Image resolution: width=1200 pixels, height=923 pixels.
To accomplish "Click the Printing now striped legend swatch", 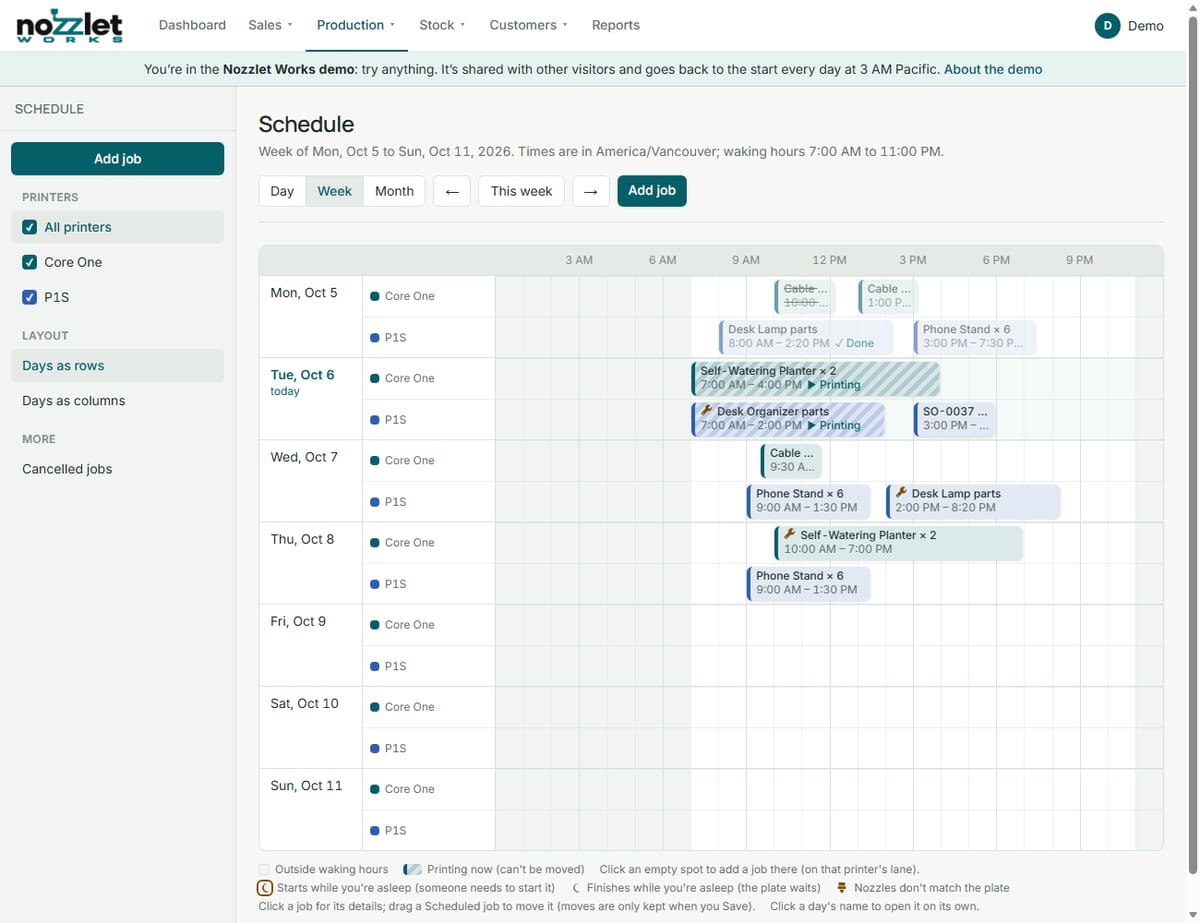I will (x=412, y=870).
